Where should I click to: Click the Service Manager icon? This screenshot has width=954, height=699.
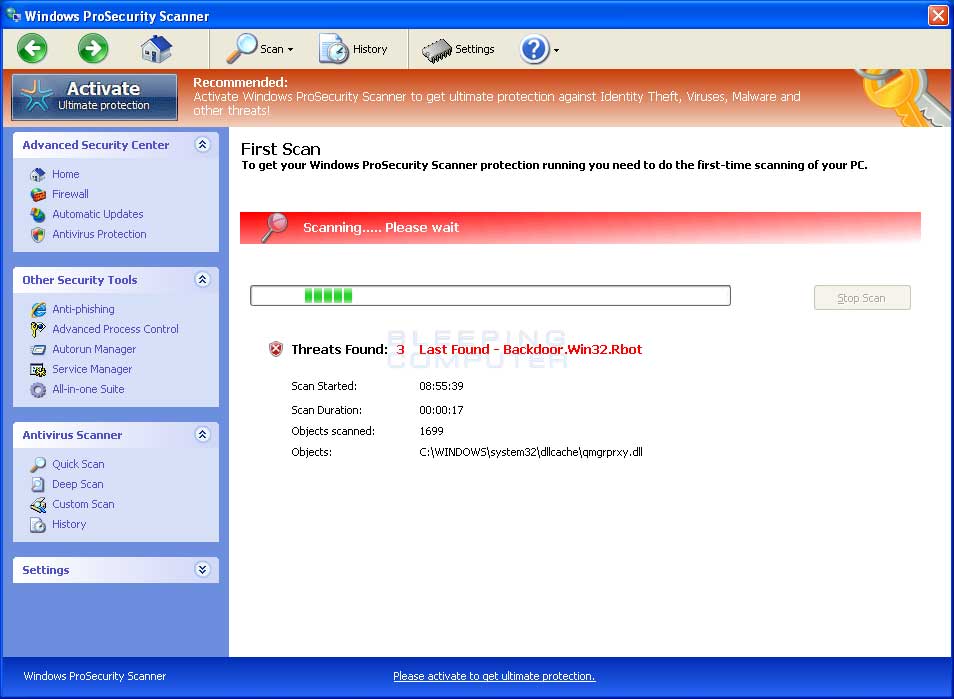[38, 370]
